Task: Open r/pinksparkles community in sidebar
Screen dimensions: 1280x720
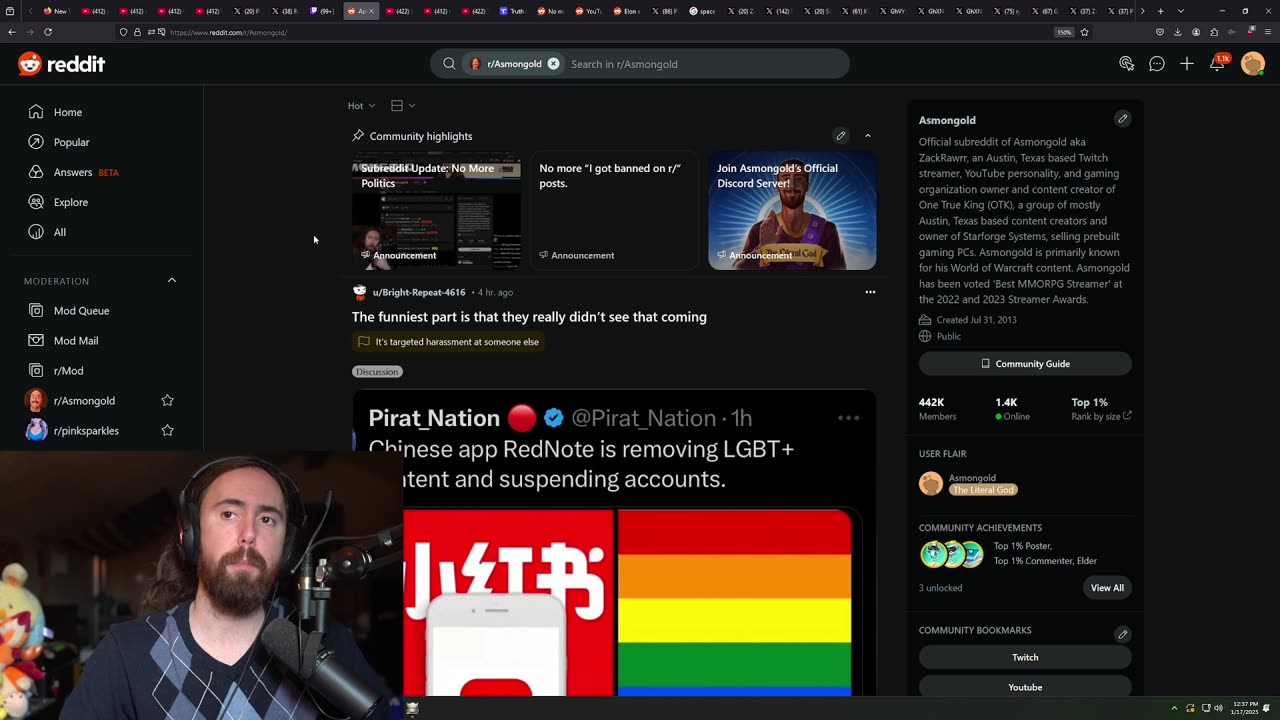Action: coord(86,431)
